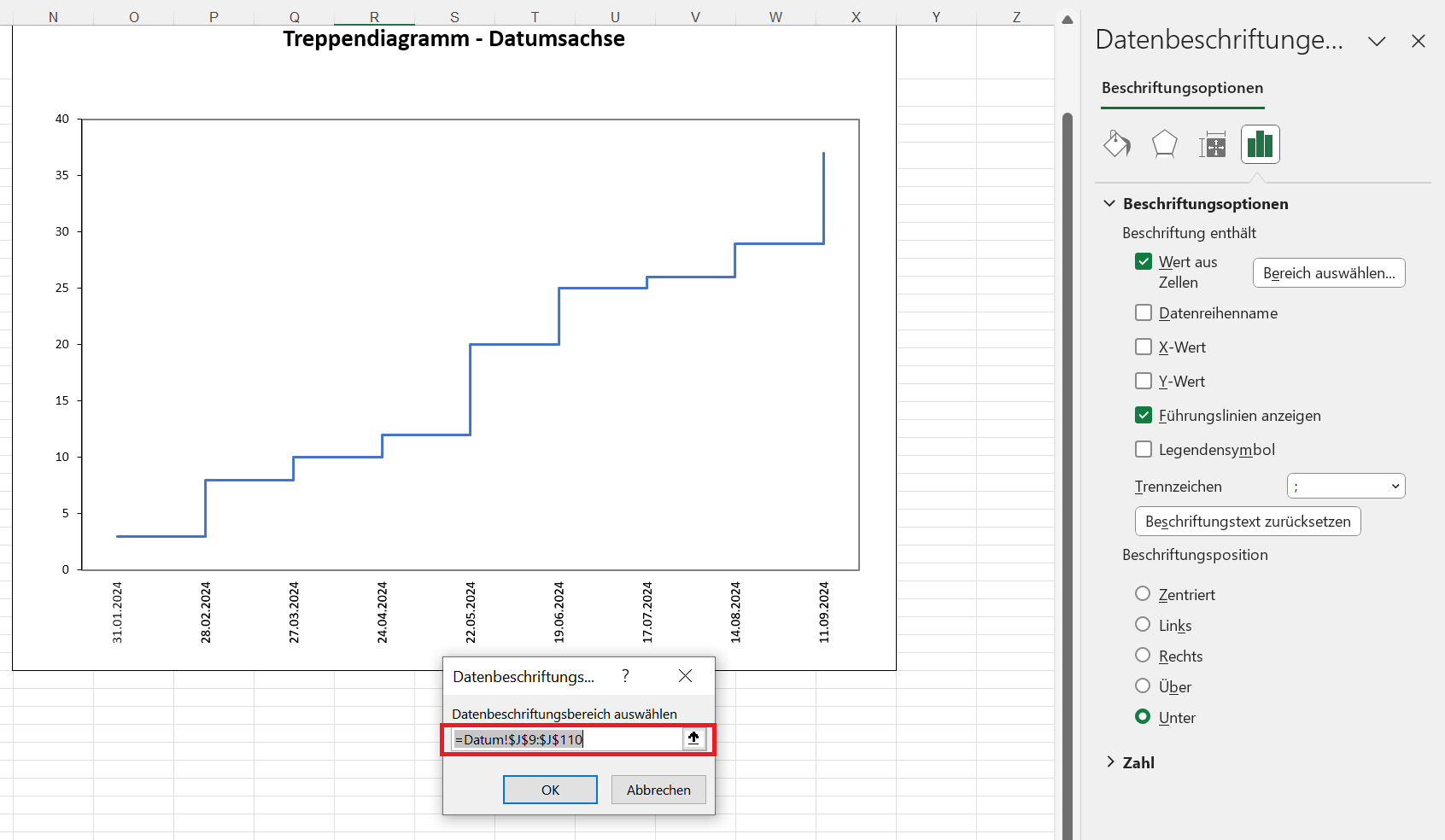Select the Unter label position
This screenshot has width=1445, height=840.
pos(1143,716)
